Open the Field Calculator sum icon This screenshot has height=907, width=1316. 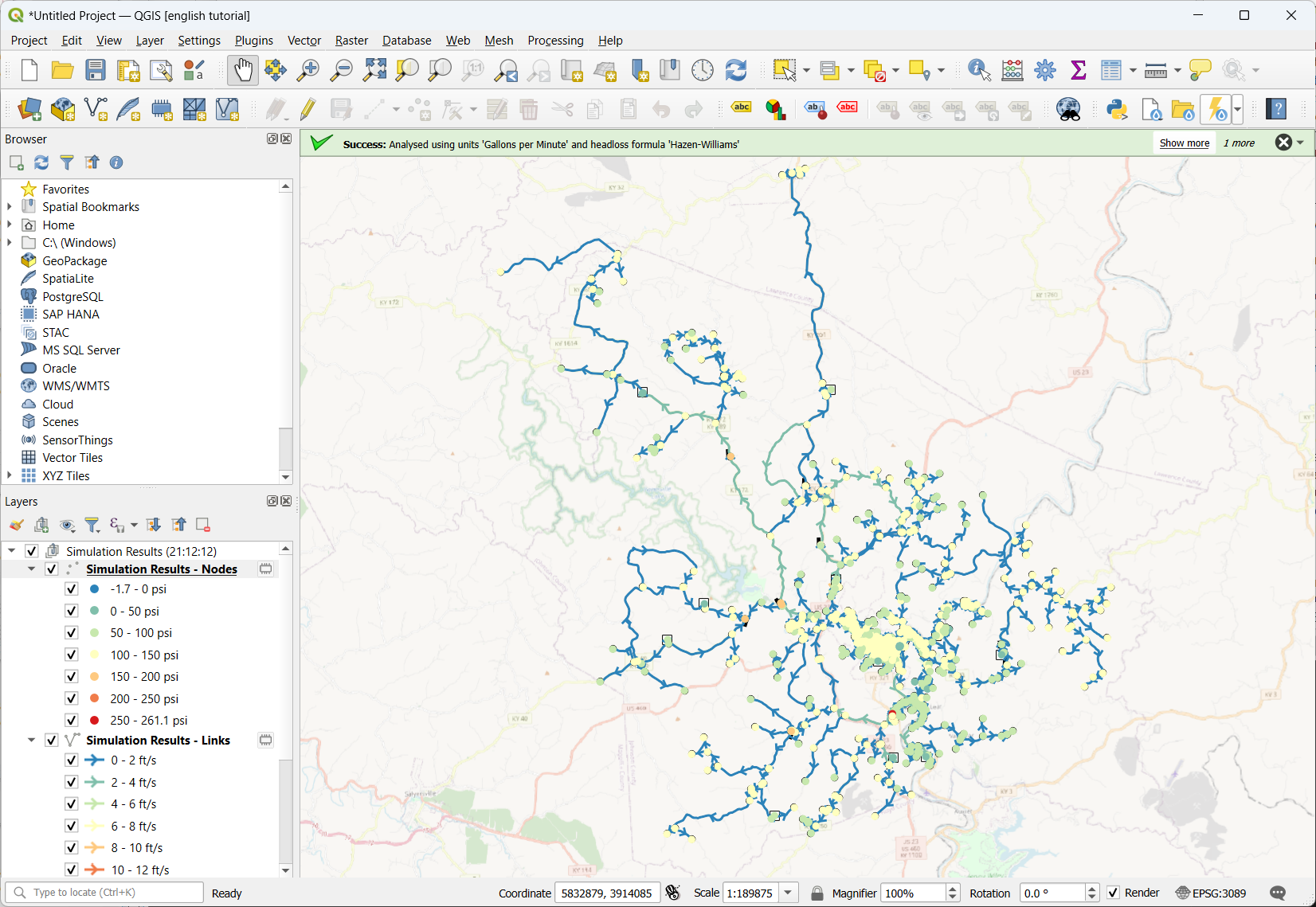tap(1079, 70)
